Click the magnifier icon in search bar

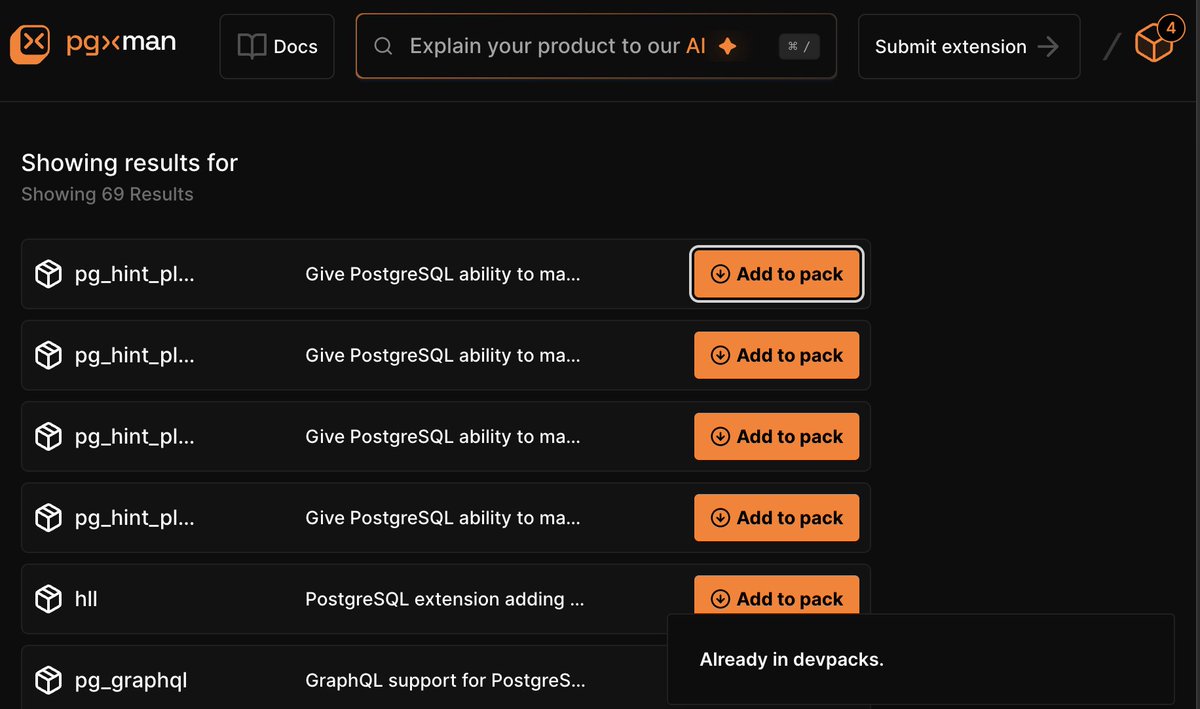coord(383,46)
